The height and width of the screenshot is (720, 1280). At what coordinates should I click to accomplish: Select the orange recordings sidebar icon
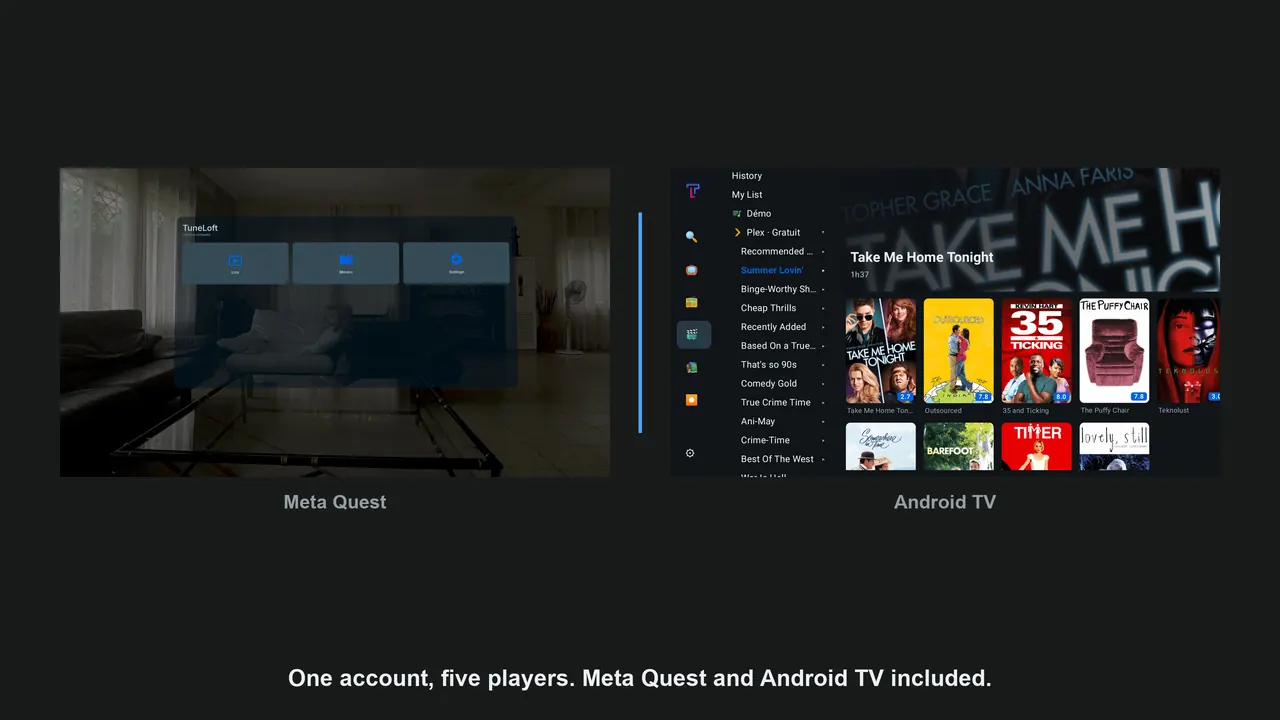click(691, 400)
